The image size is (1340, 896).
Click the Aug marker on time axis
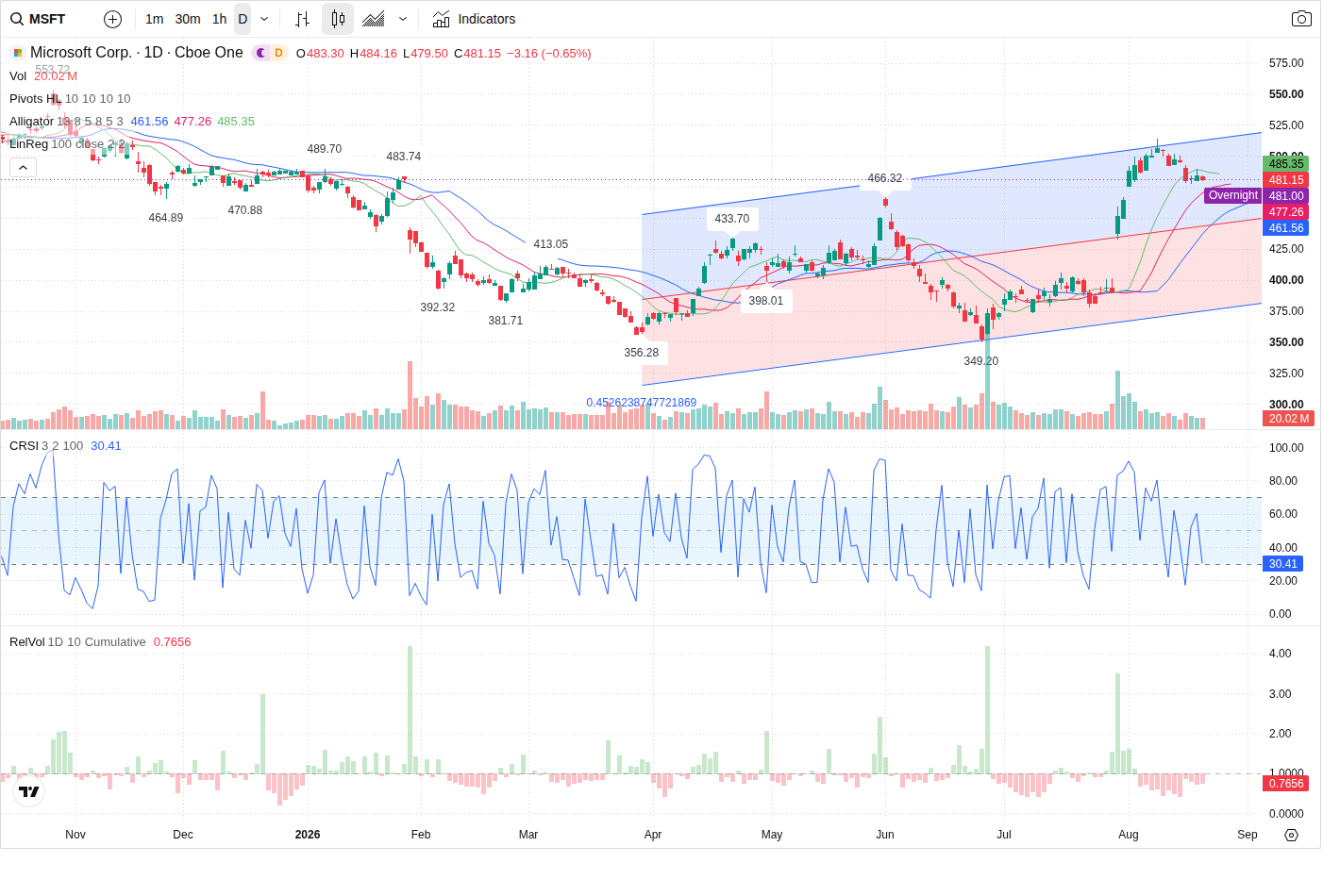pyautogui.click(x=1129, y=835)
